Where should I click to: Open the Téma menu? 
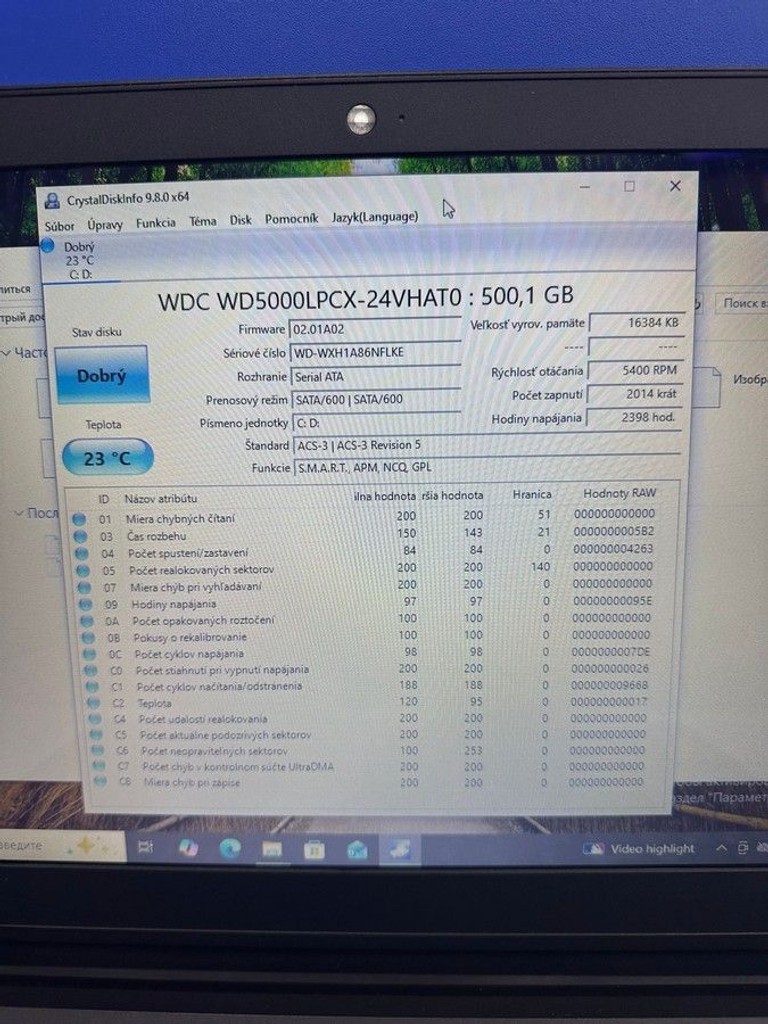(x=202, y=221)
